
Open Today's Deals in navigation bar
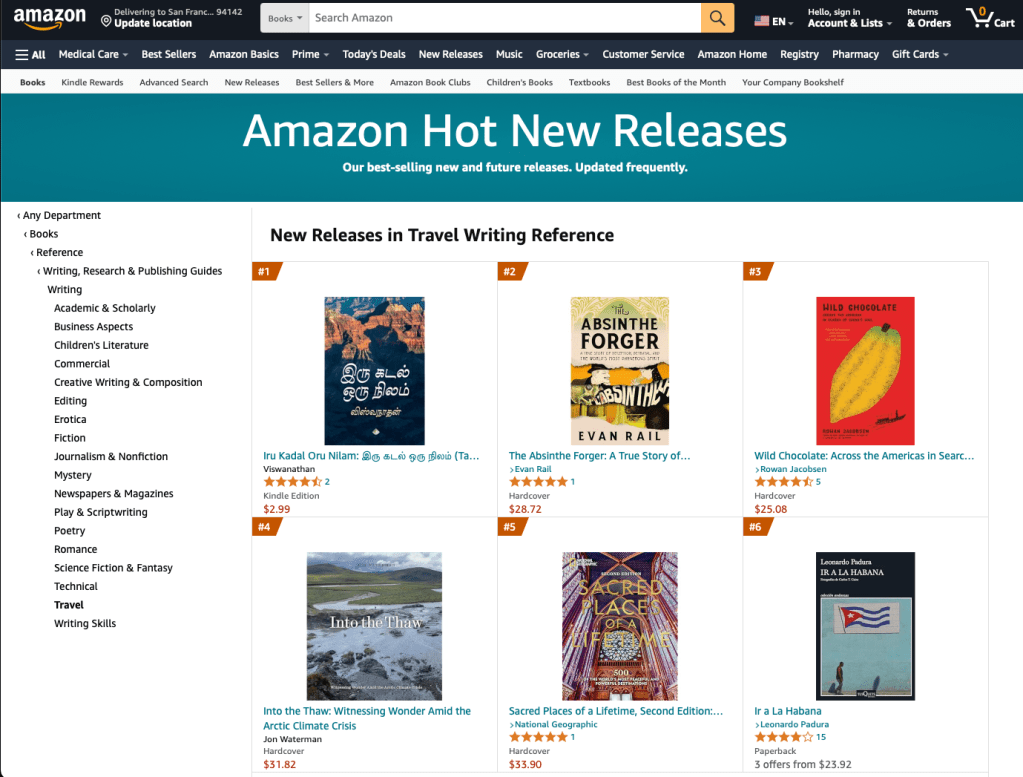click(374, 54)
